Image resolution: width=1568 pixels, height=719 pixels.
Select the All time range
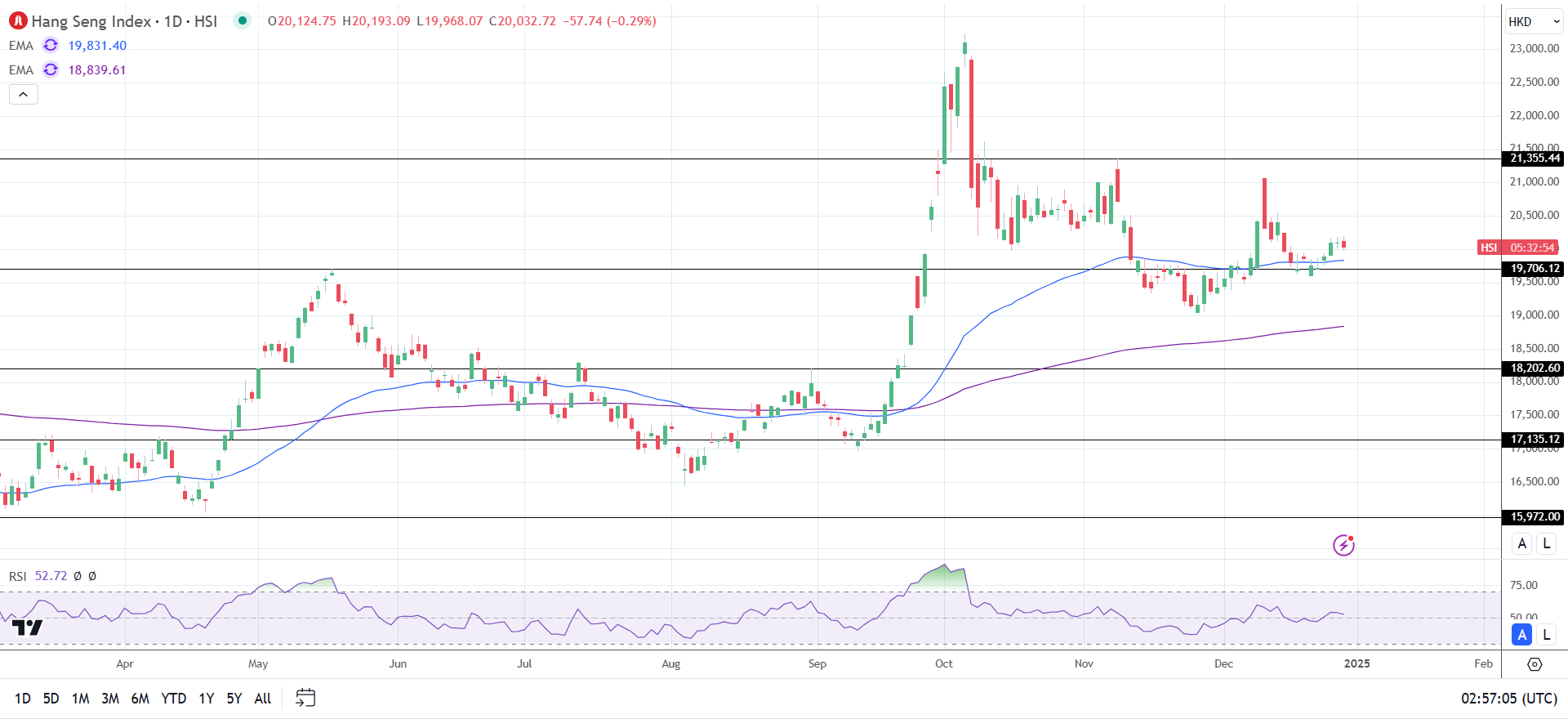(x=263, y=699)
